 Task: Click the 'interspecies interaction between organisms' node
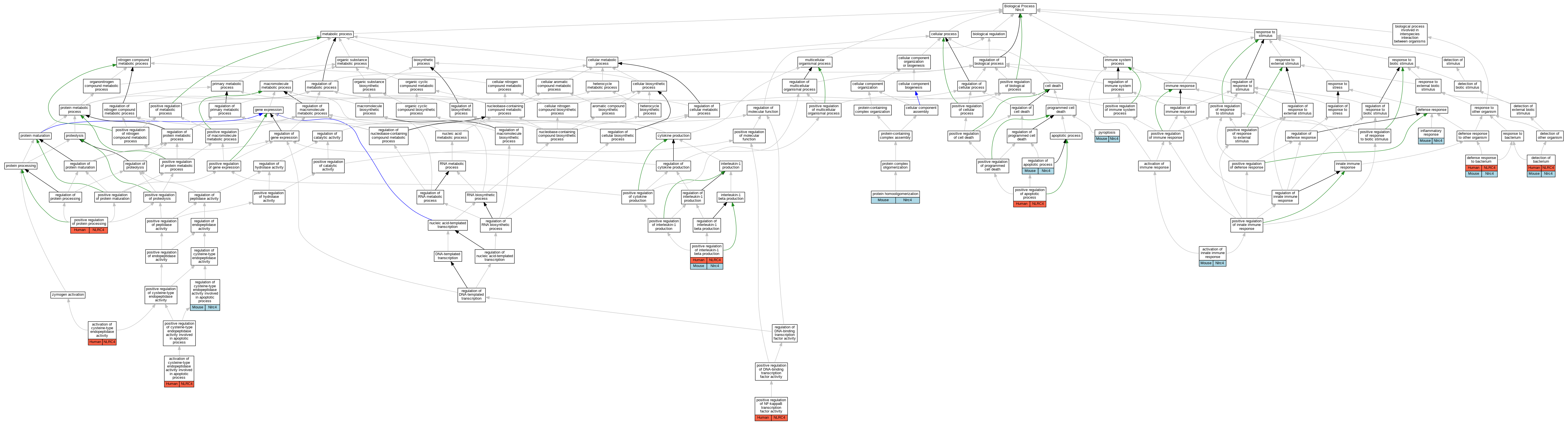click(x=1410, y=34)
